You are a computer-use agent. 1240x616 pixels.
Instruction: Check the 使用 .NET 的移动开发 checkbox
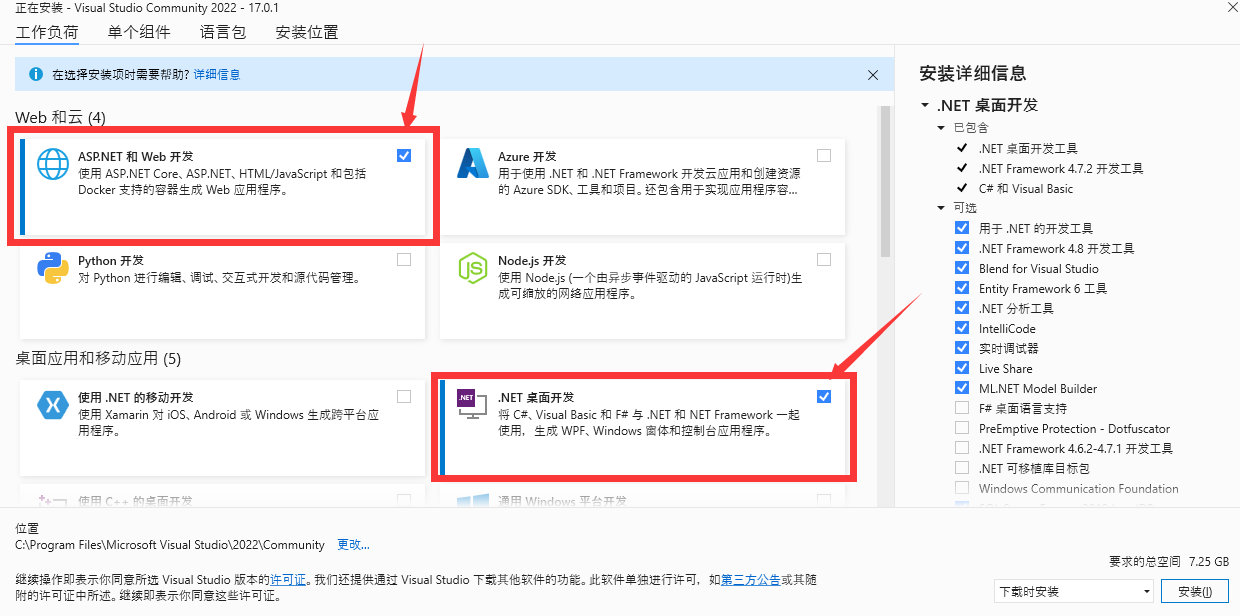[403, 396]
